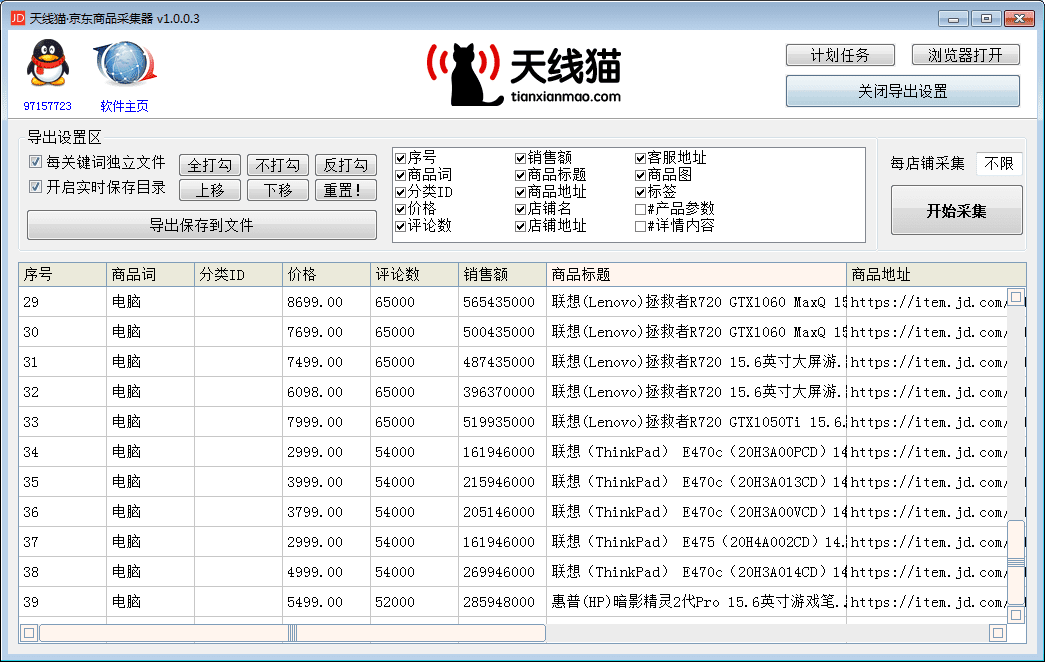Click the 全打勾 button

210,165
